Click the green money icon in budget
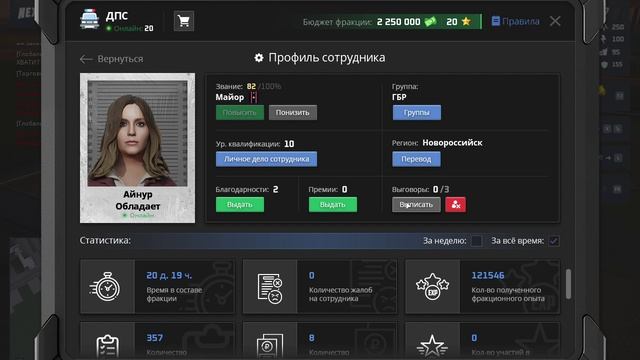The width and height of the screenshot is (640, 360). point(430,22)
